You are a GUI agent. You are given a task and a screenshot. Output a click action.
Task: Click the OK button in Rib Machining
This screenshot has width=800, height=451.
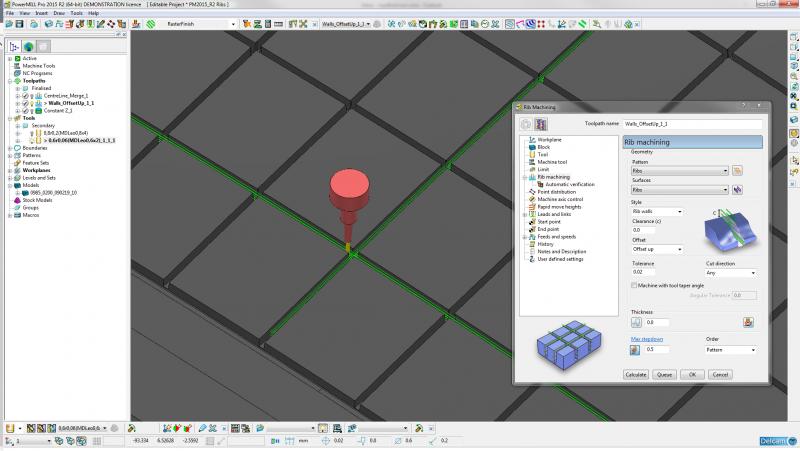[x=692, y=374]
